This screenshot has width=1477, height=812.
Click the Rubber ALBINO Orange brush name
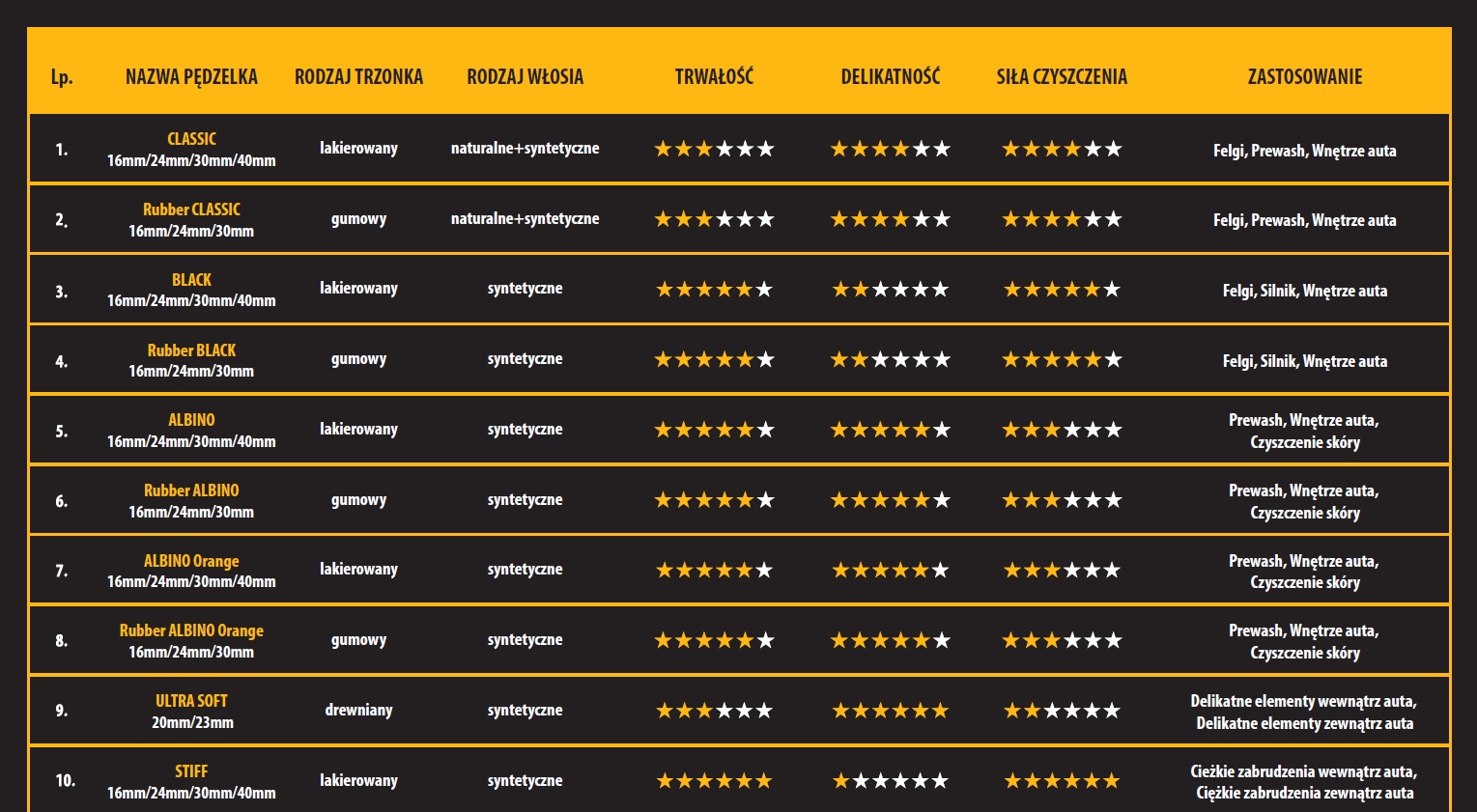click(x=191, y=630)
